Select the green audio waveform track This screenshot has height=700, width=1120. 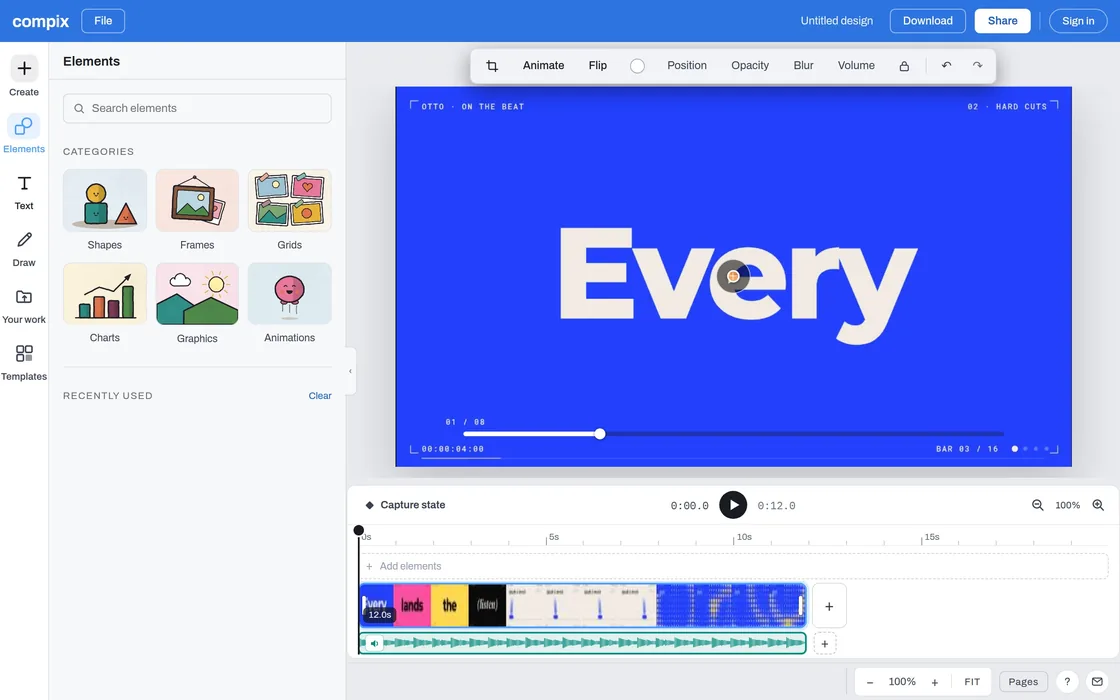coord(582,644)
